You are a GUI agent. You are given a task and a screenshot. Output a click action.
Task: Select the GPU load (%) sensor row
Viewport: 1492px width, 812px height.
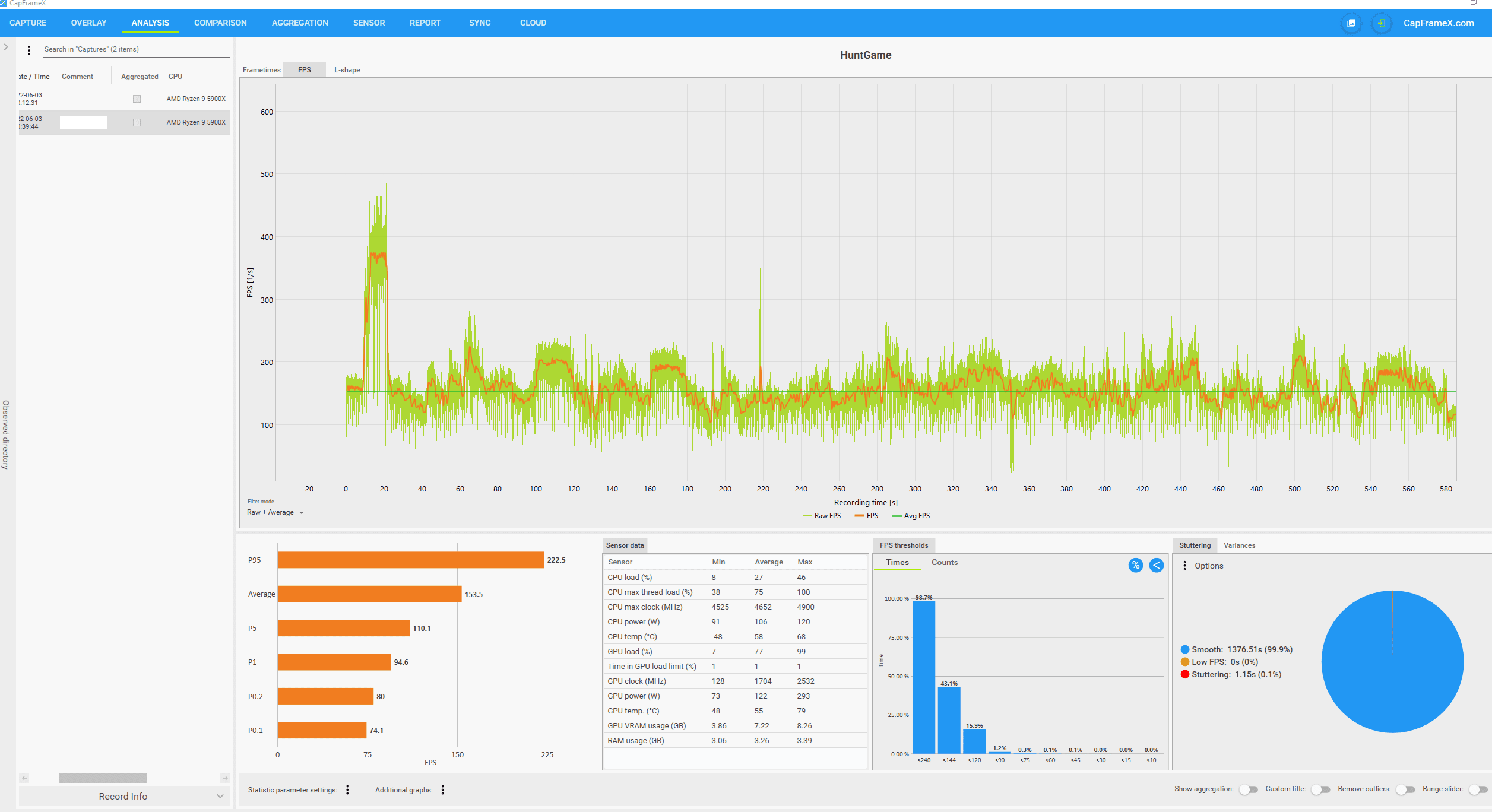pos(735,651)
